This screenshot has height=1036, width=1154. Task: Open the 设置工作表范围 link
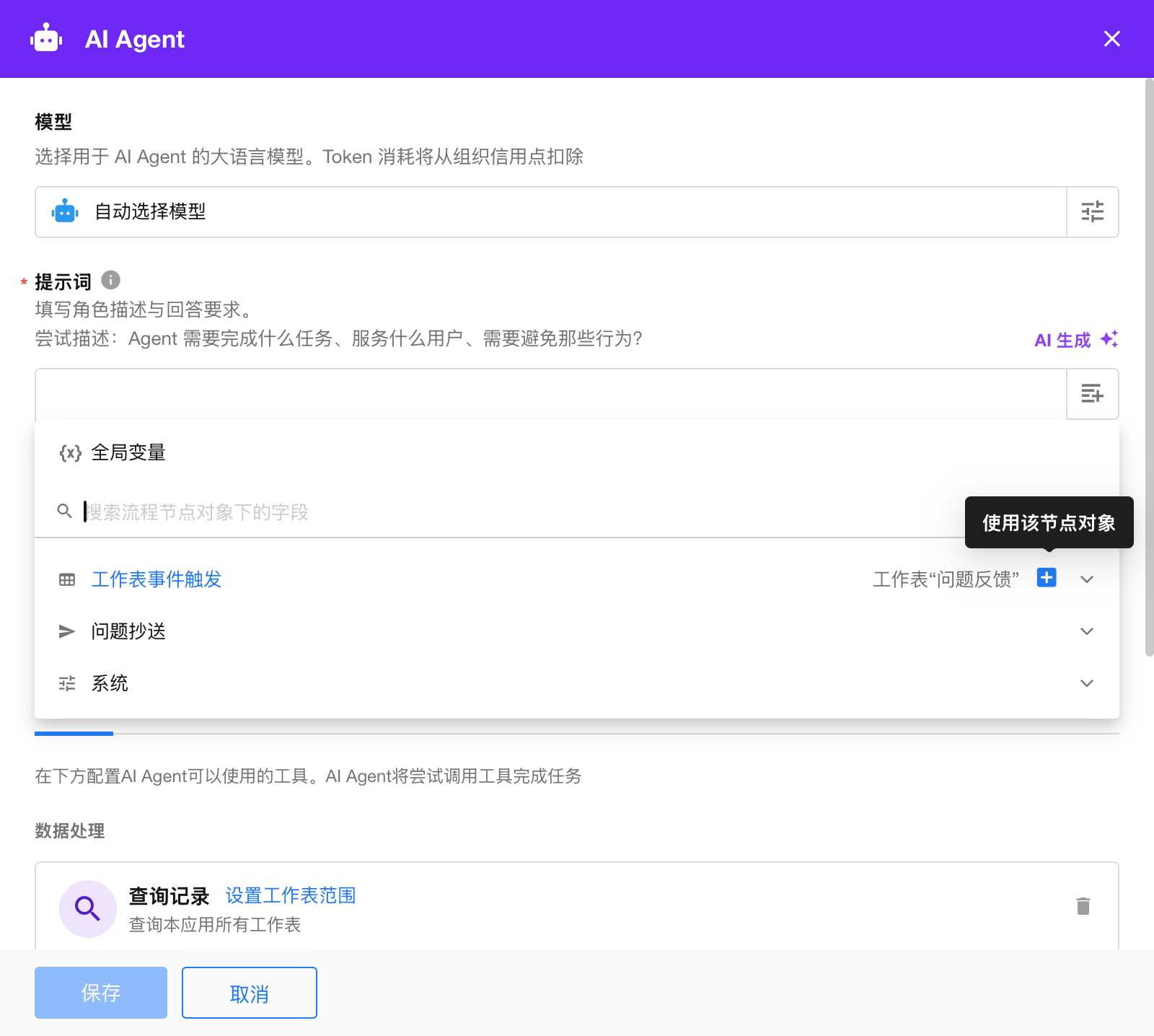point(290,895)
